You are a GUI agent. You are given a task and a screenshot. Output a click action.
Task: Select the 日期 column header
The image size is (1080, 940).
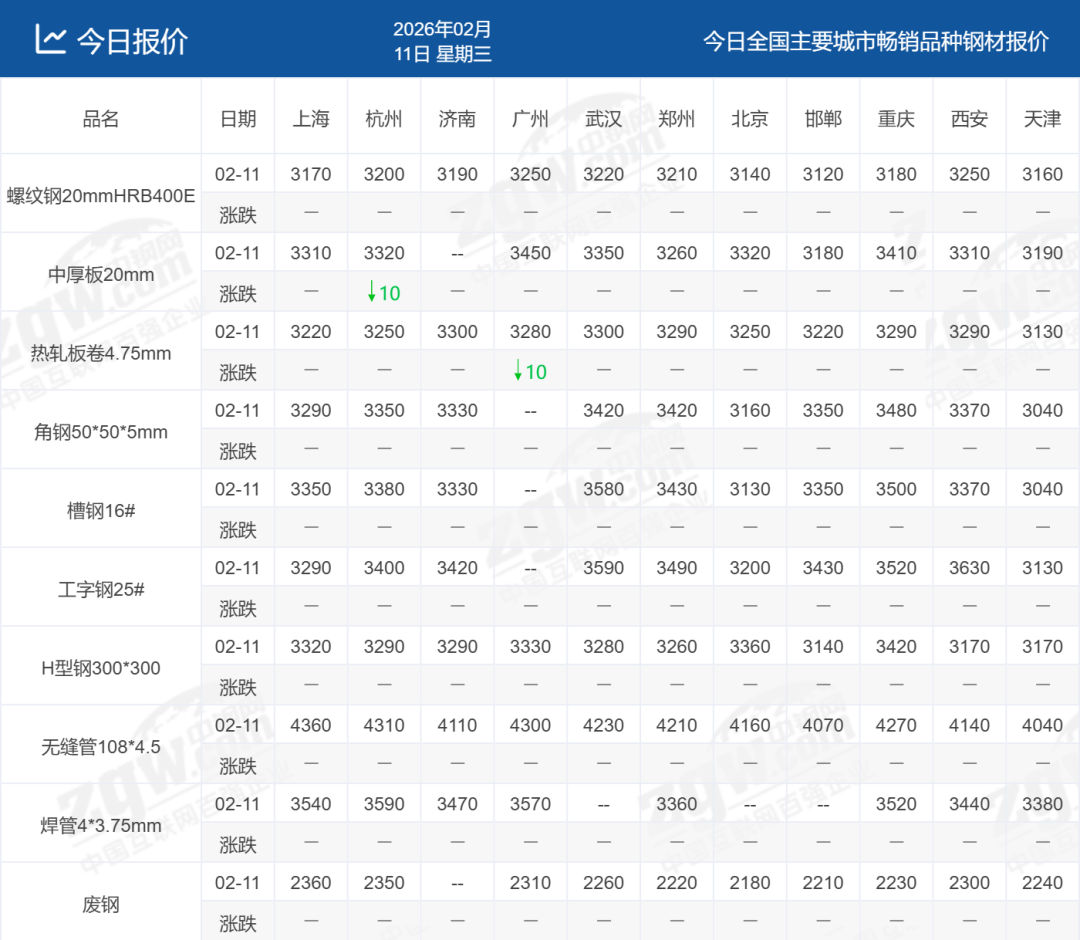click(237, 119)
